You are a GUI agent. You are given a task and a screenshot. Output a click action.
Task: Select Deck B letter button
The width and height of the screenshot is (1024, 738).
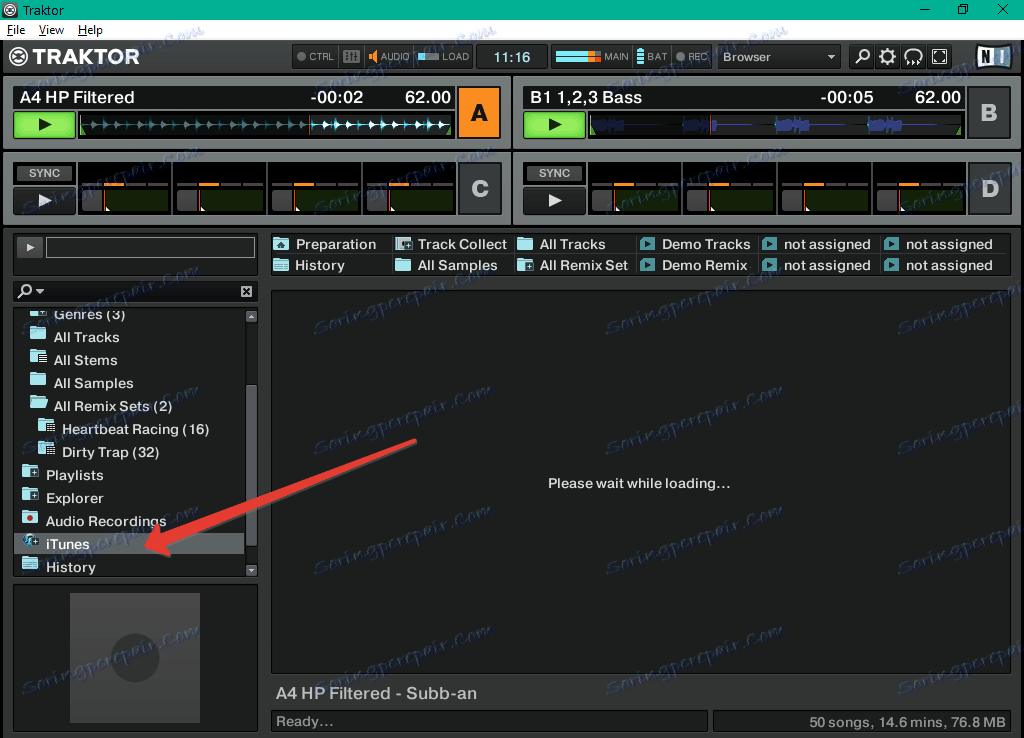(x=989, y=112)
